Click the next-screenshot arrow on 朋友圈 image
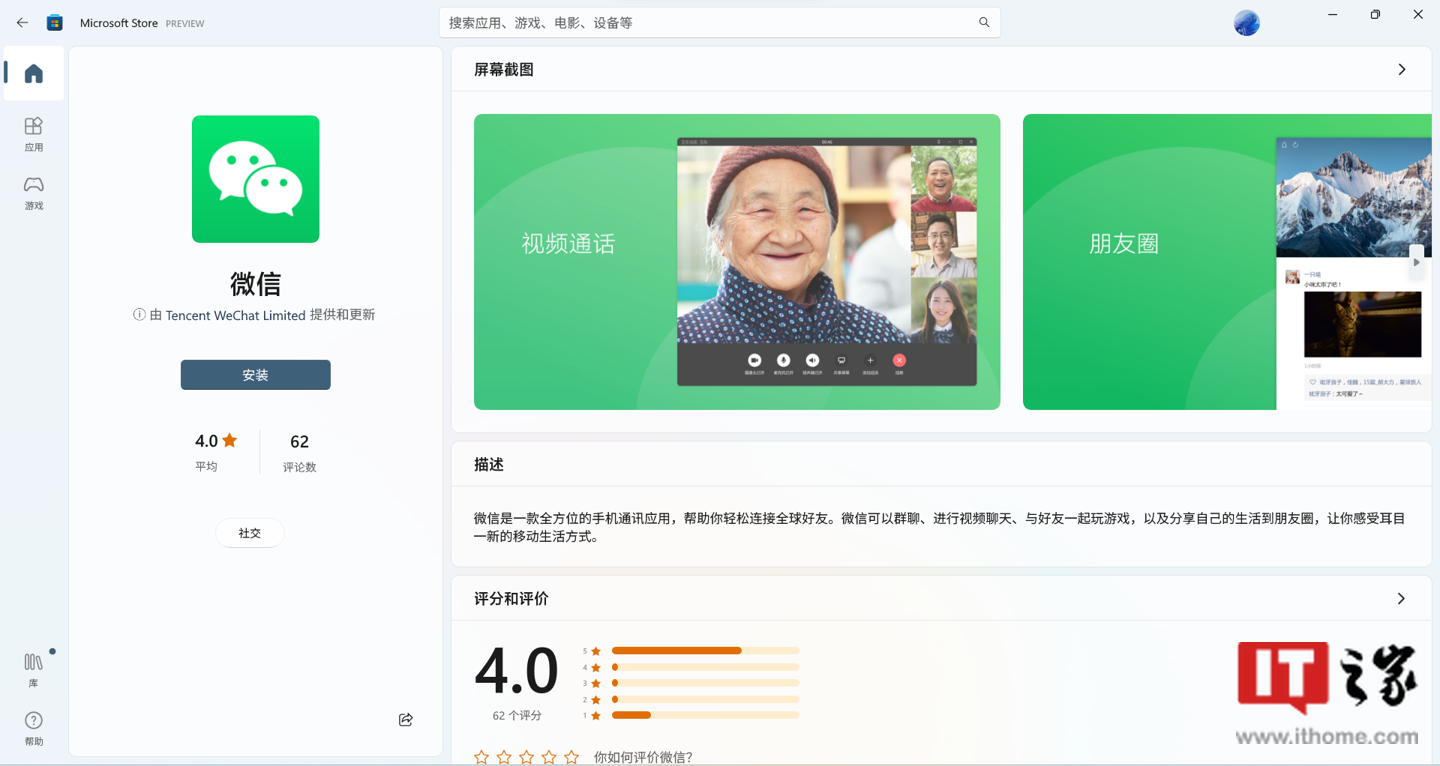This screenshot has width=1440, height=766. (x=1416, y=262)
